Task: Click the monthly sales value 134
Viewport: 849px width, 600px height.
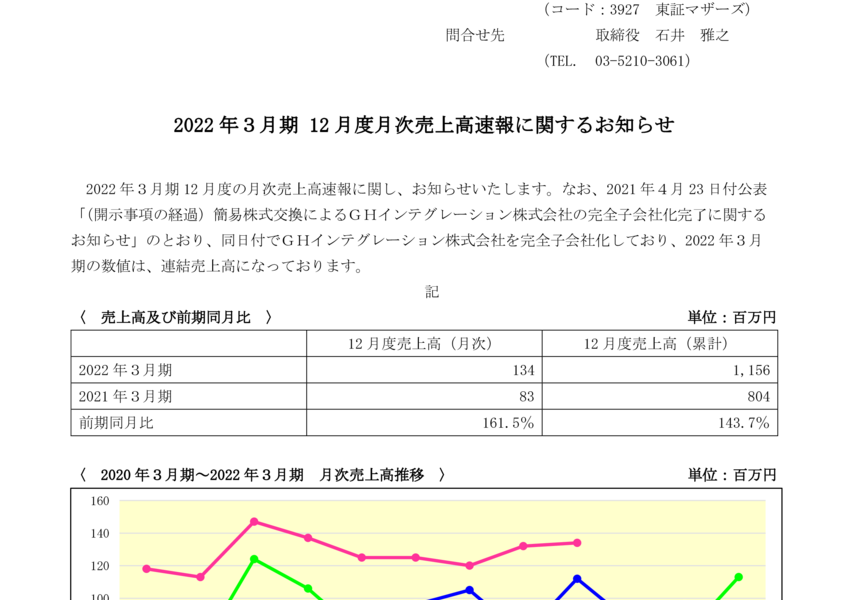Action: 523,370
